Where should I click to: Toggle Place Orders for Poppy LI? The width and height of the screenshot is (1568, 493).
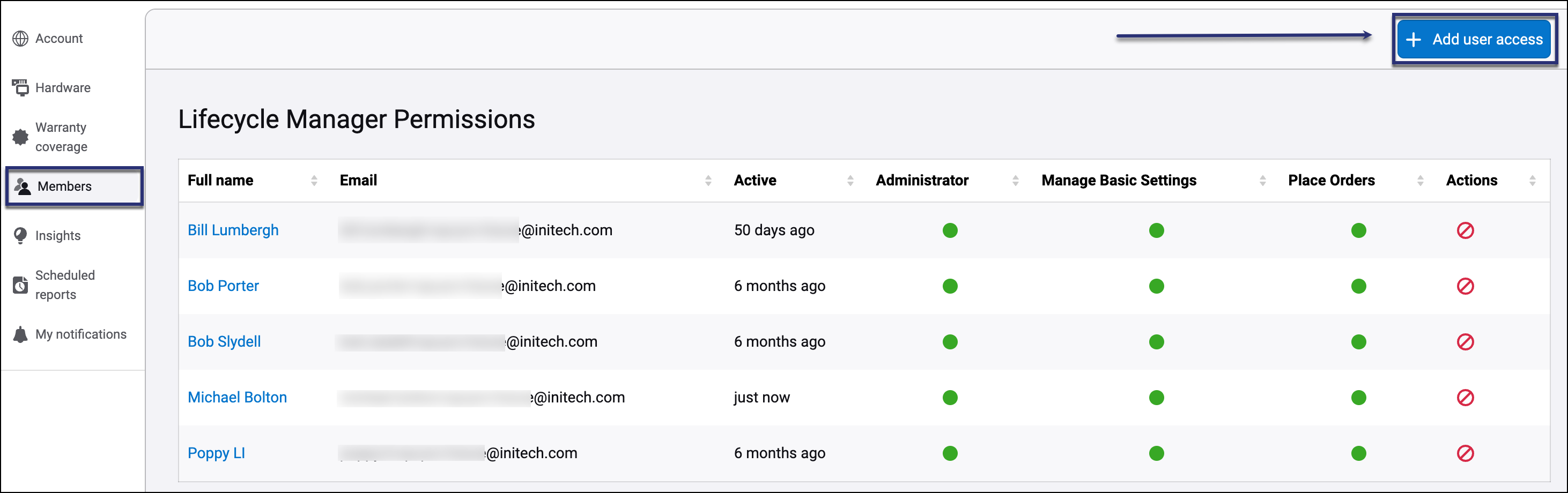click(1359, 453)
